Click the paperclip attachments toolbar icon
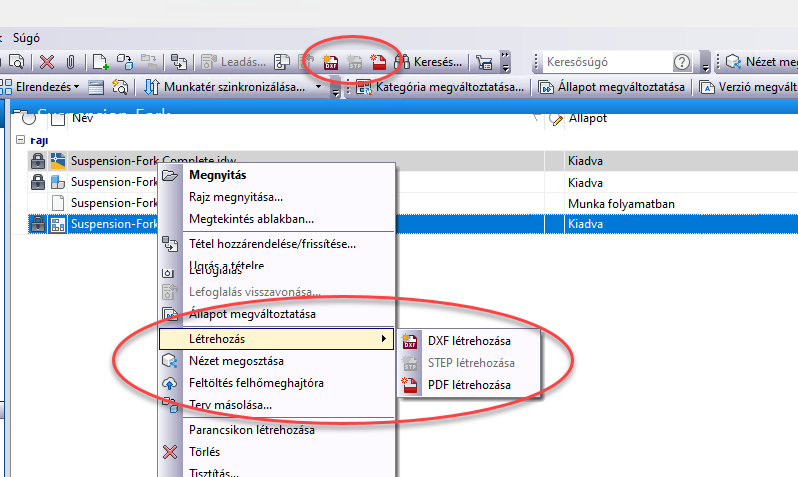 click(x=71, y=62)
